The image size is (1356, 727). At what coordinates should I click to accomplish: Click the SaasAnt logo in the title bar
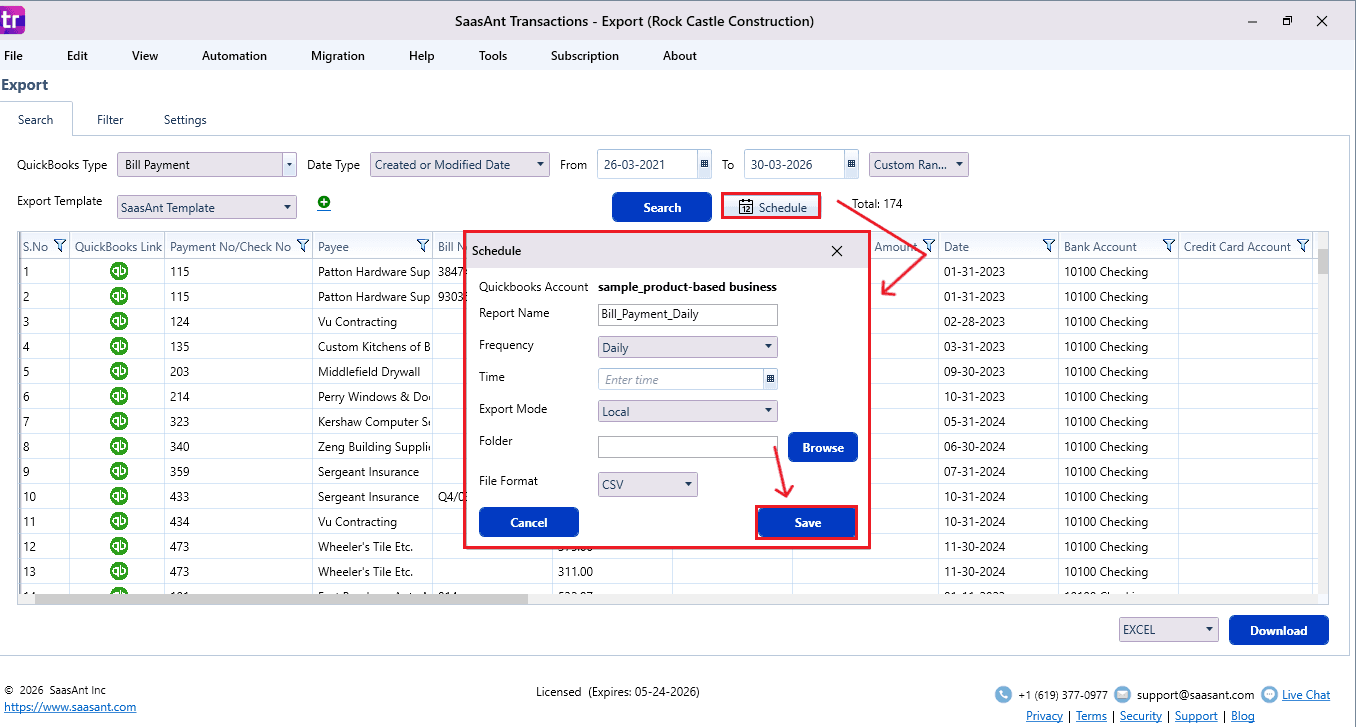pos(11,20)
